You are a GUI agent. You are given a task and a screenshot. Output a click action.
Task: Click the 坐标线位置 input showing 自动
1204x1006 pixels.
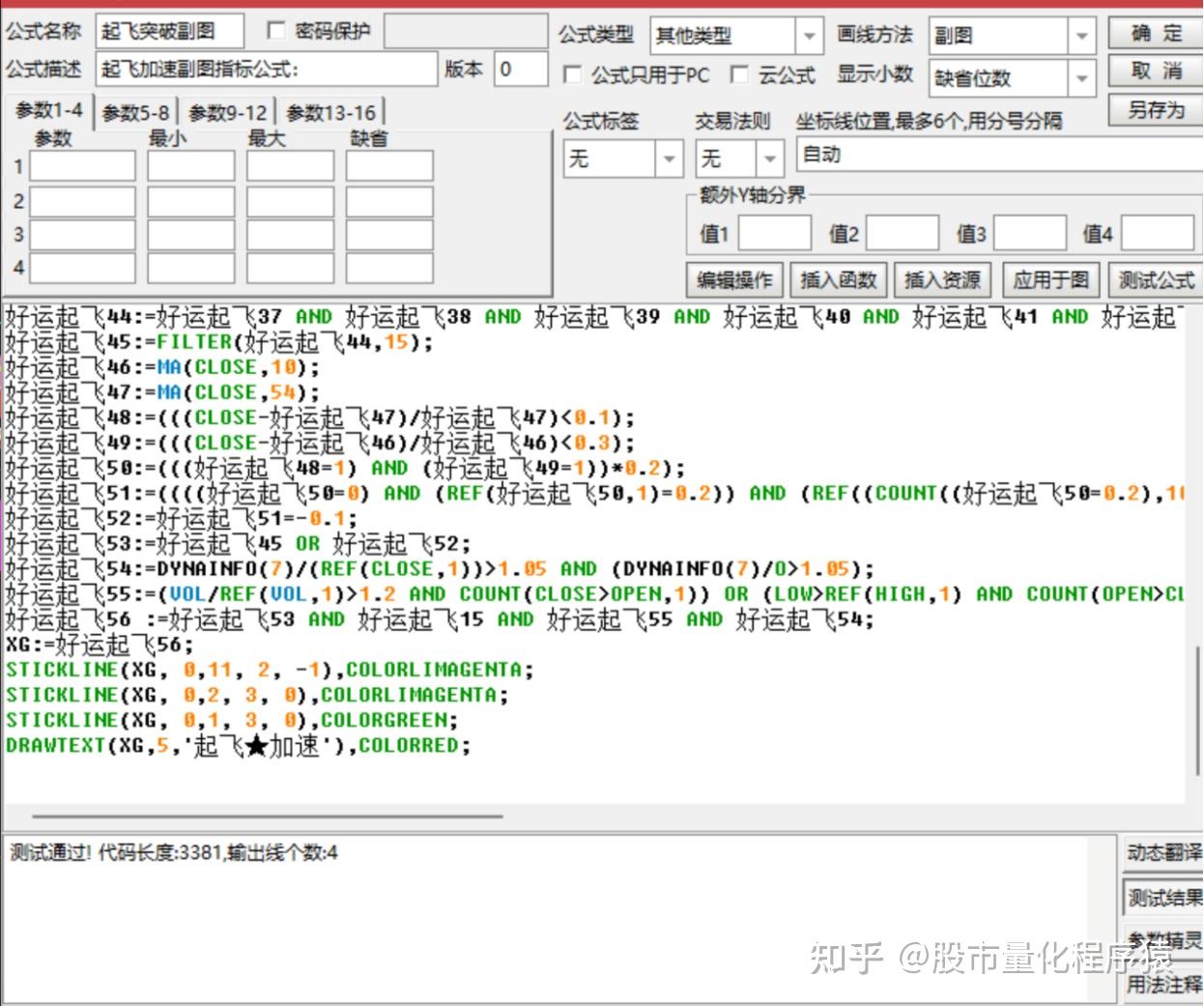(1000, 155)
